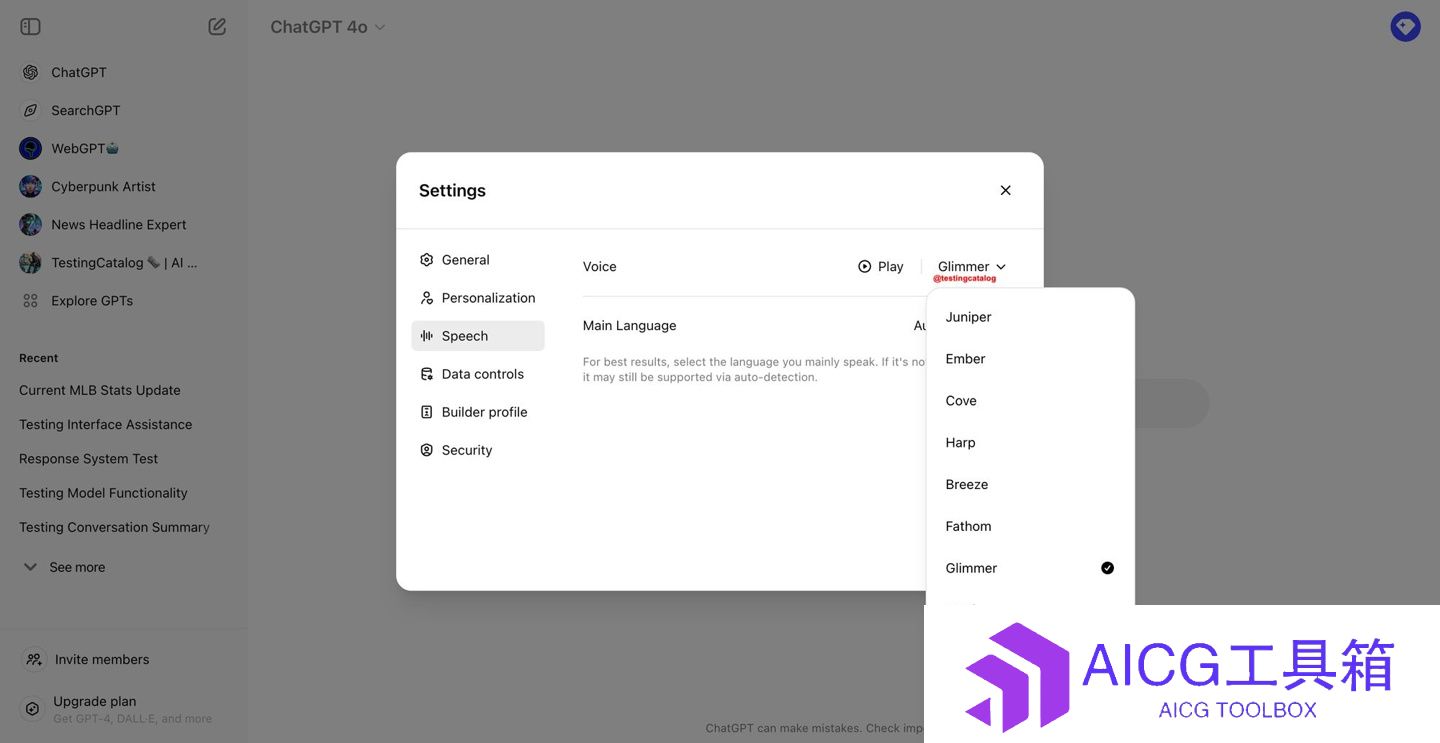Switch to Security settings tab

coord(478,450)
